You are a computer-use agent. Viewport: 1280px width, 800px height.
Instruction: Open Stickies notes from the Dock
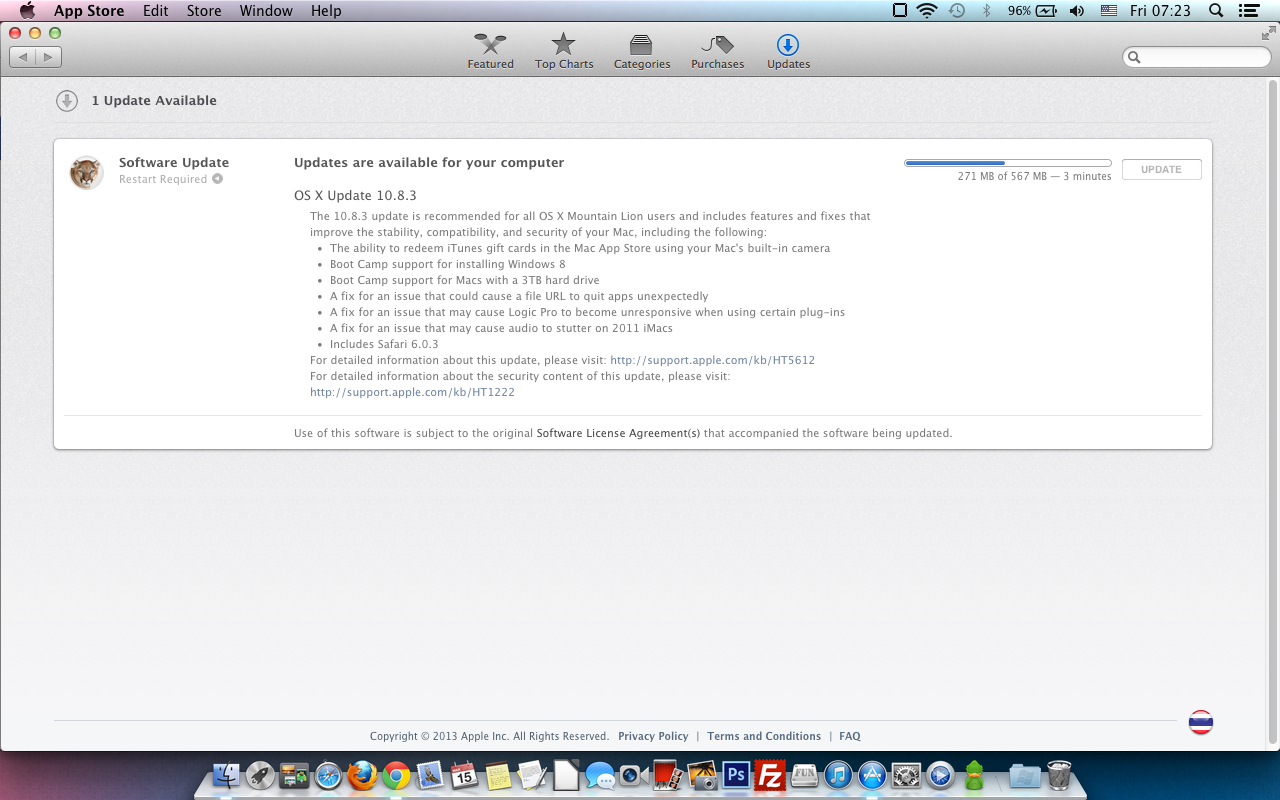pyautogui.click(x=498, y=775)
